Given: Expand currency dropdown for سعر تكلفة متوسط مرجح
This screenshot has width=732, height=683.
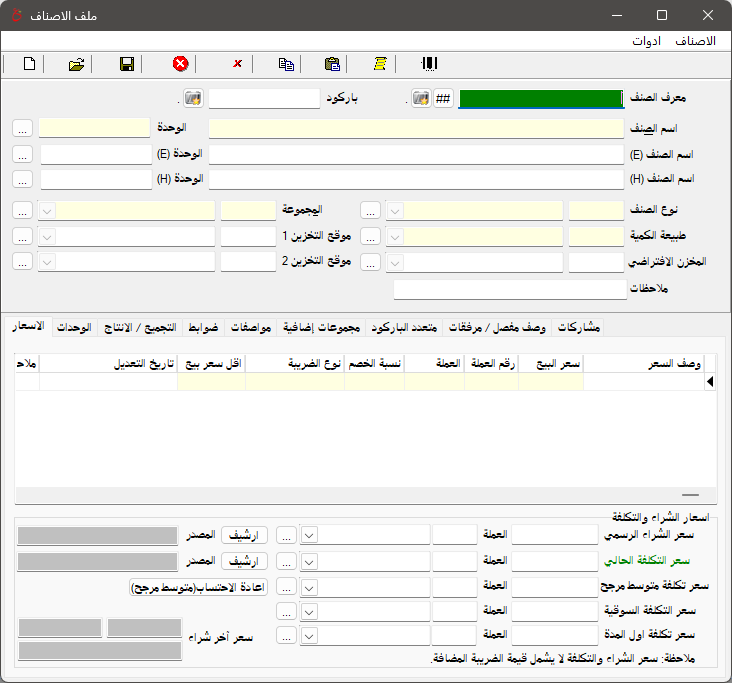Looking at the screenshot, I should (309, 588).
